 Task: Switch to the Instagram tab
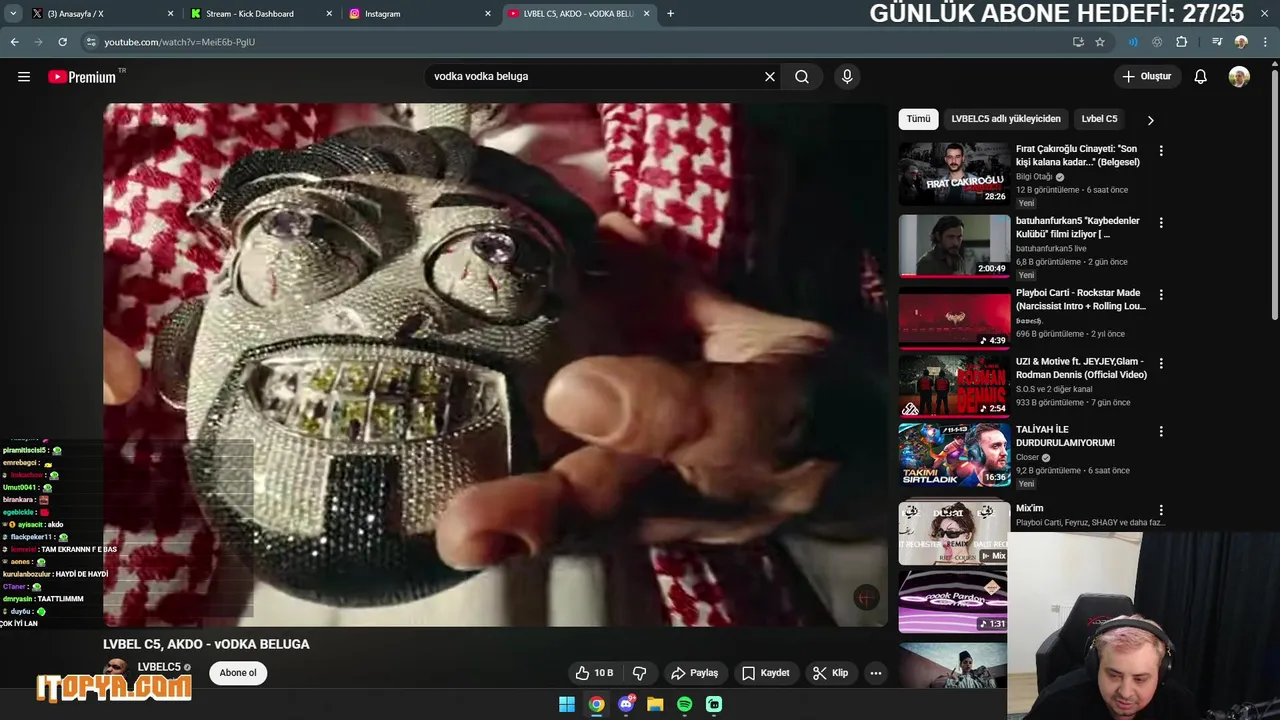420,14
